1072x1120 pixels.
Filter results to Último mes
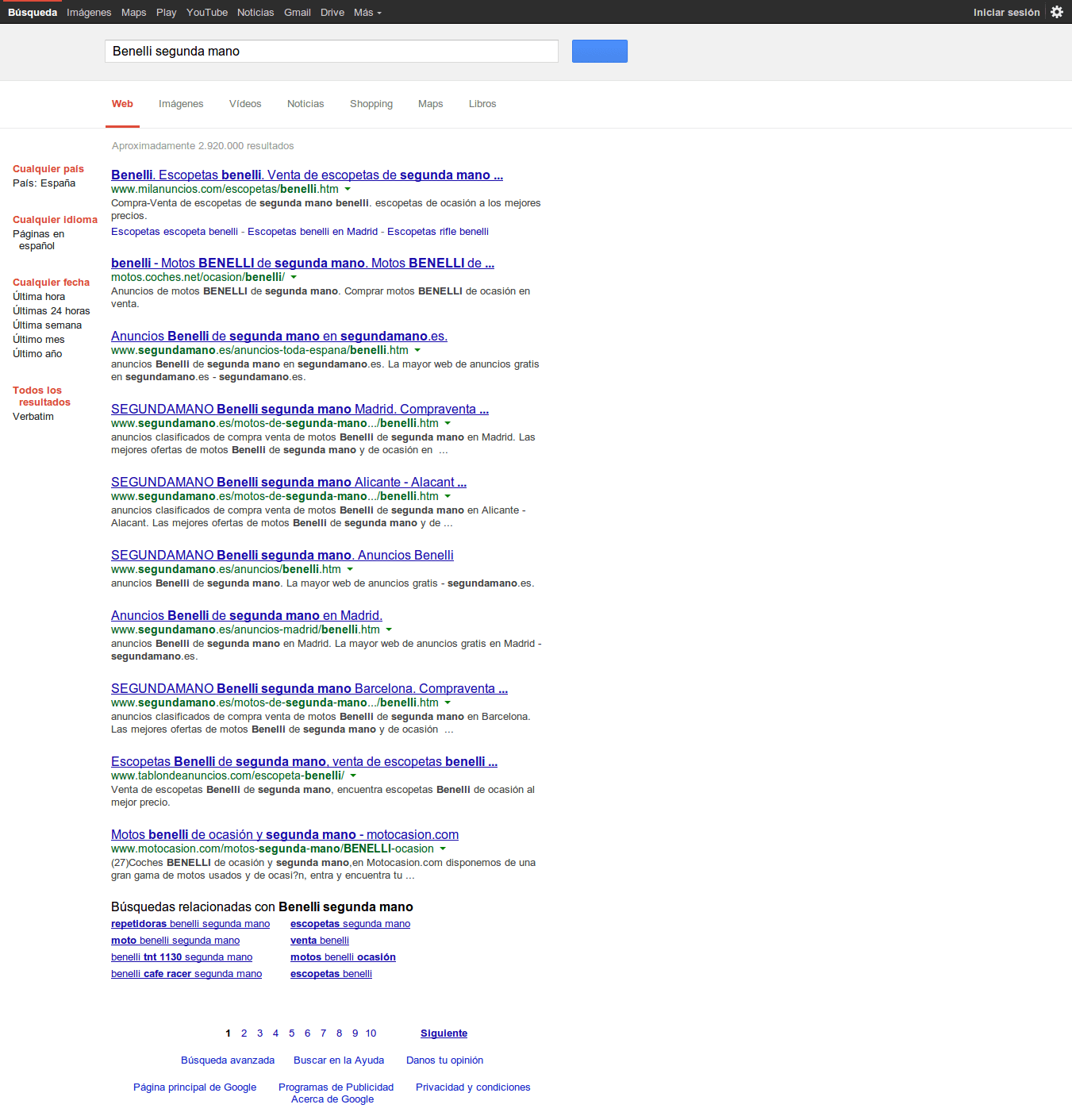39,340
